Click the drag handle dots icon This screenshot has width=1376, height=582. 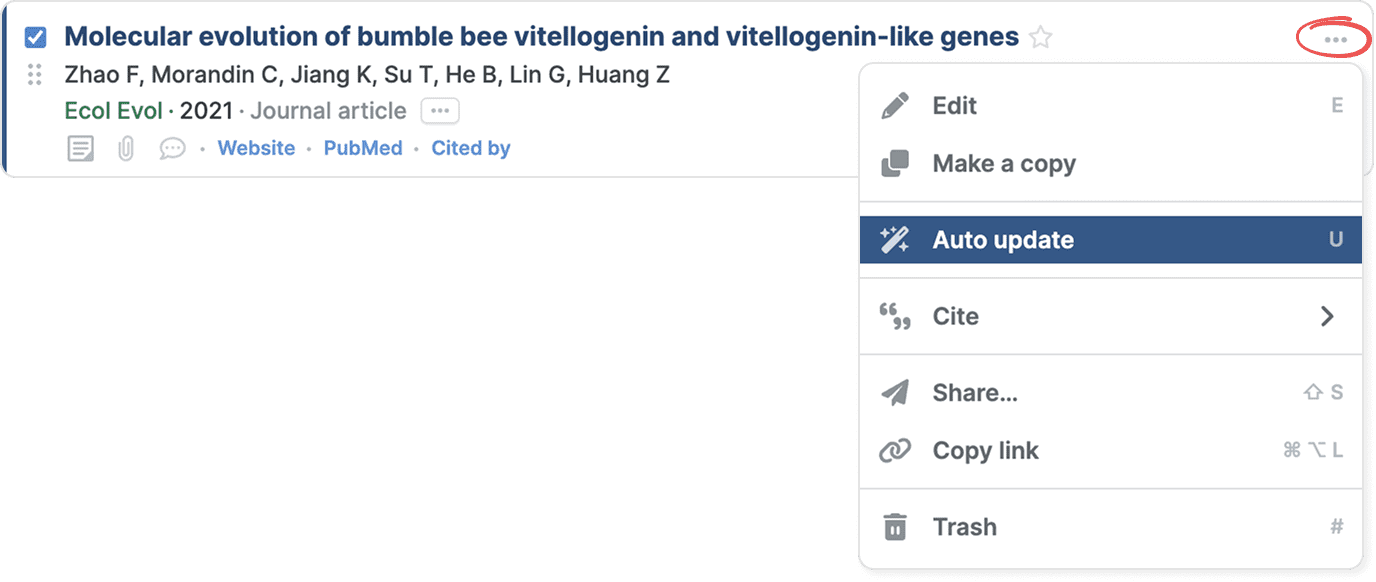[35, 74]
